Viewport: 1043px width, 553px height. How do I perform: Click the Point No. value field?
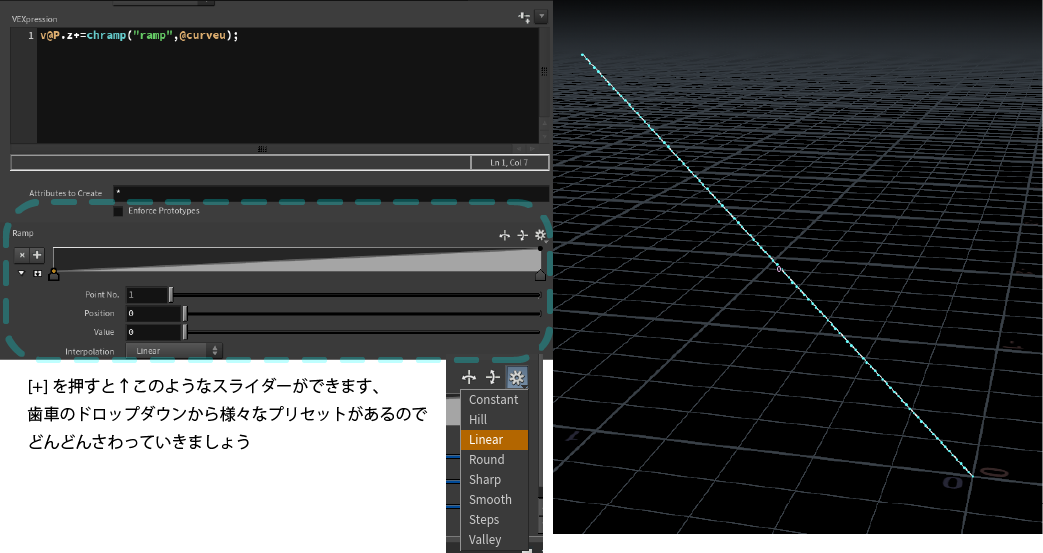146,295
